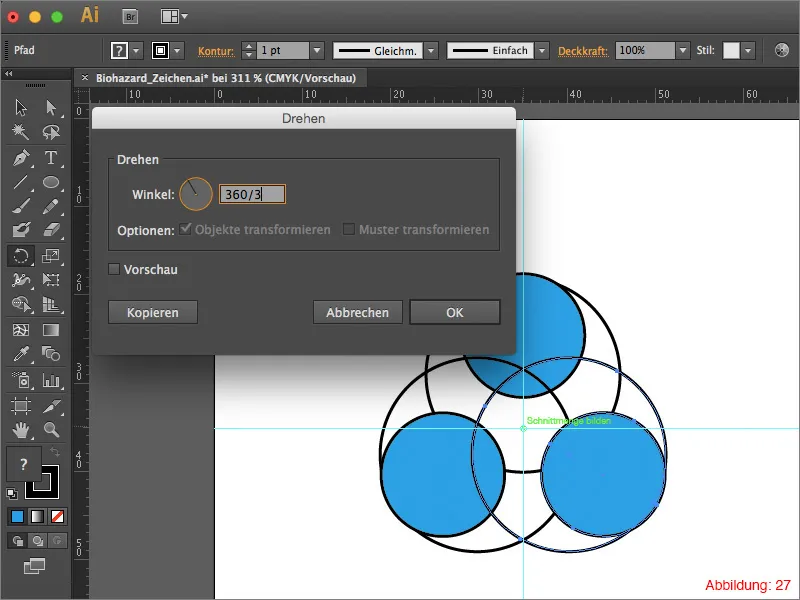Open the fill color dropdown arrow
This screenshot has height=600, width=800.
tap(136, 51)
